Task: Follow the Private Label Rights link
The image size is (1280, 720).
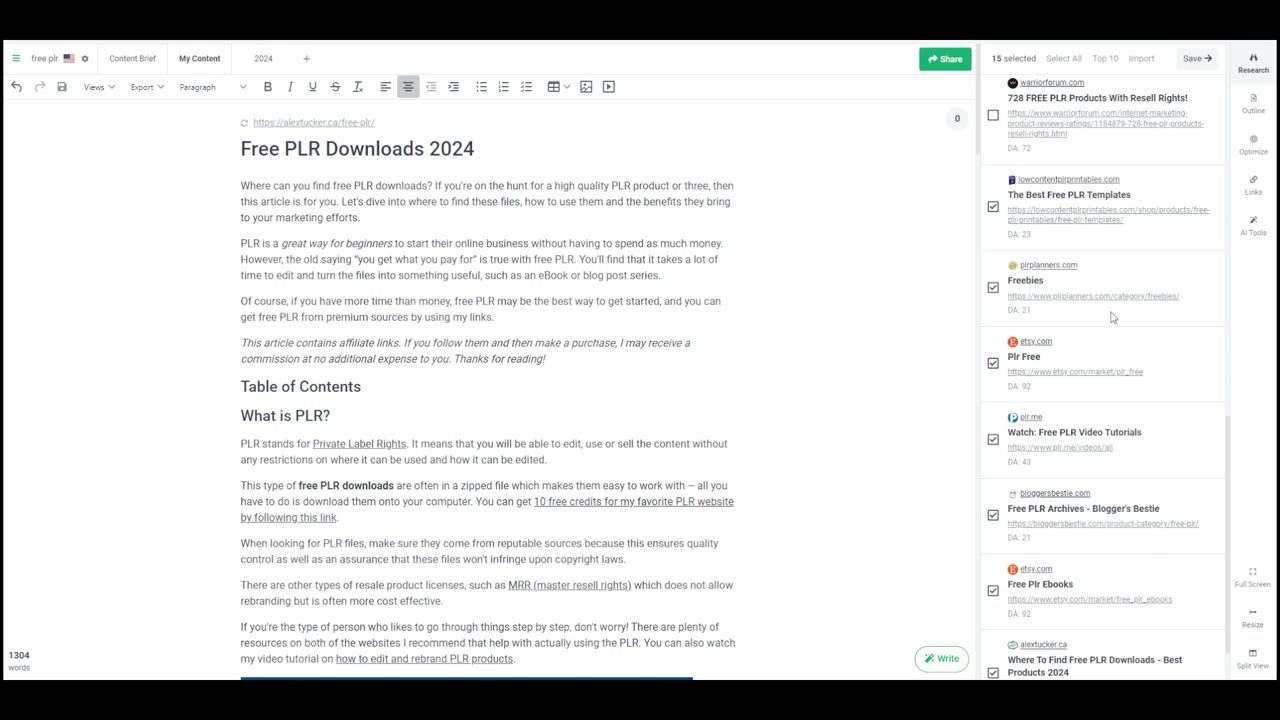Action: pyautogui.click(x=359, y=444)
